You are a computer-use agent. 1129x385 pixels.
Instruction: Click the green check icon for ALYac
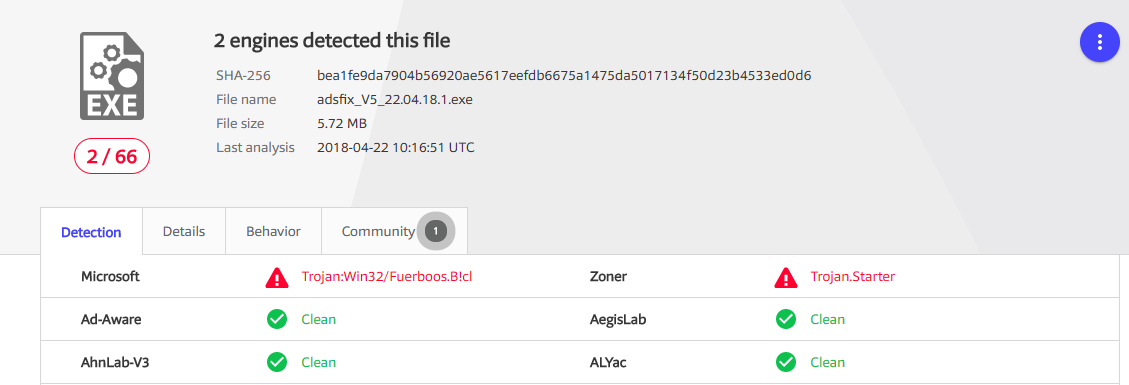786,362
